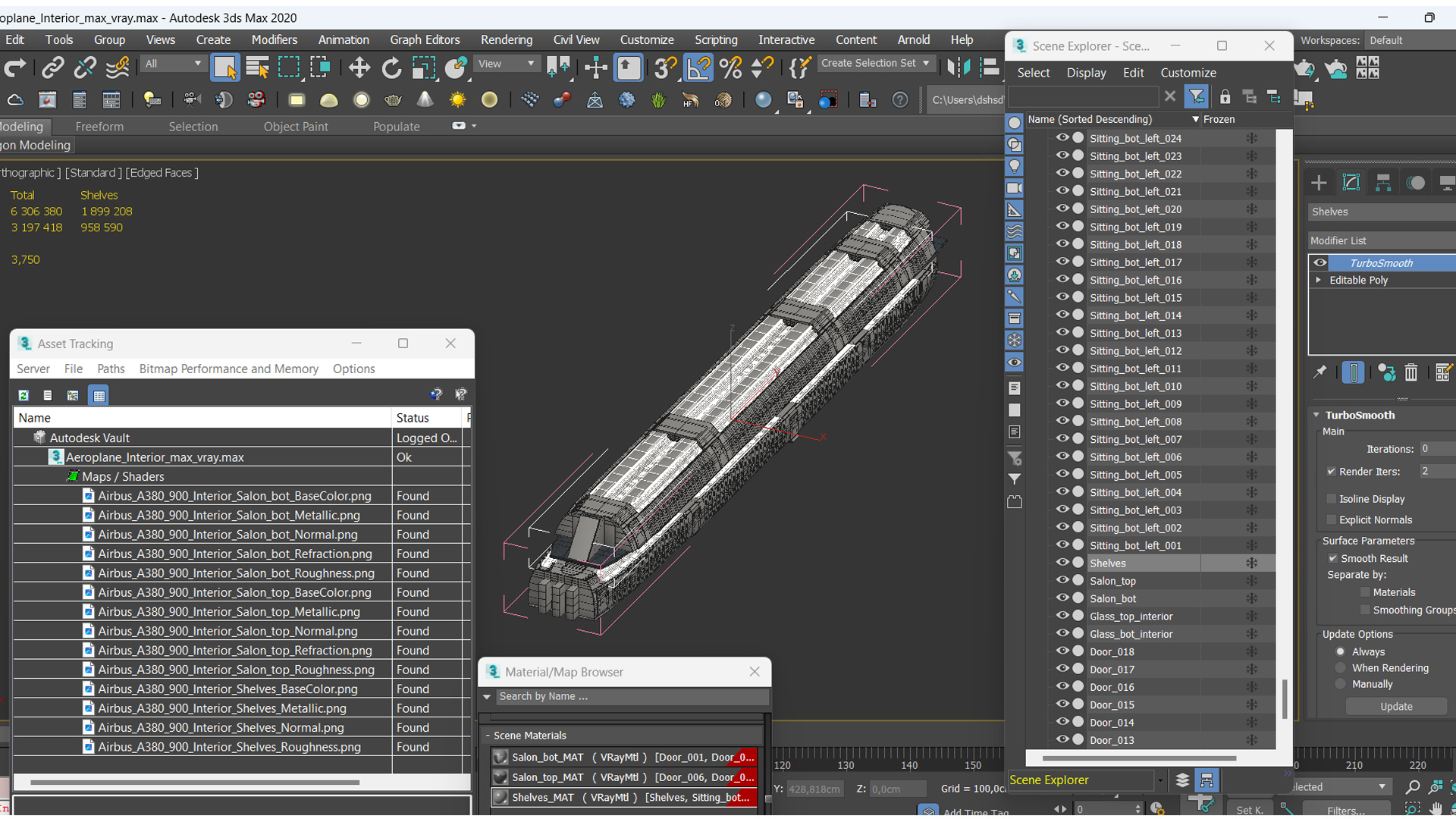Click Remove modifier trash icon
Image resolution: width=1456 pixels, height=819 pixels.
(x=1410, y=372)
